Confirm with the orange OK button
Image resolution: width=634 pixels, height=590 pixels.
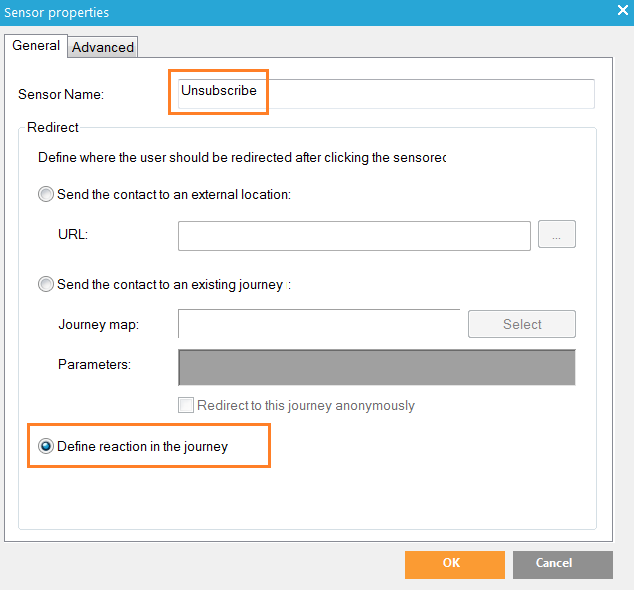[454, 564]
